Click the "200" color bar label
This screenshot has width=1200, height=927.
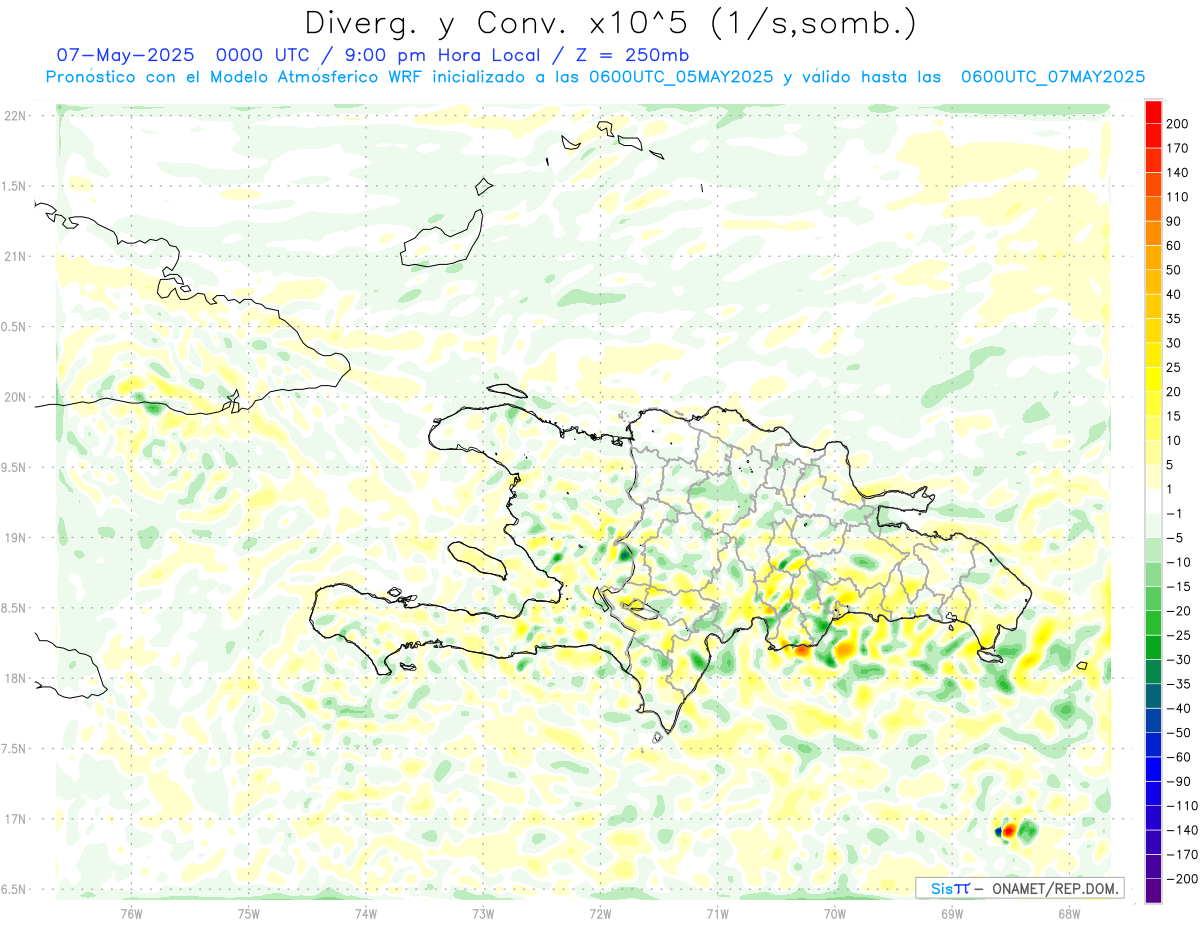point(1178,123)
